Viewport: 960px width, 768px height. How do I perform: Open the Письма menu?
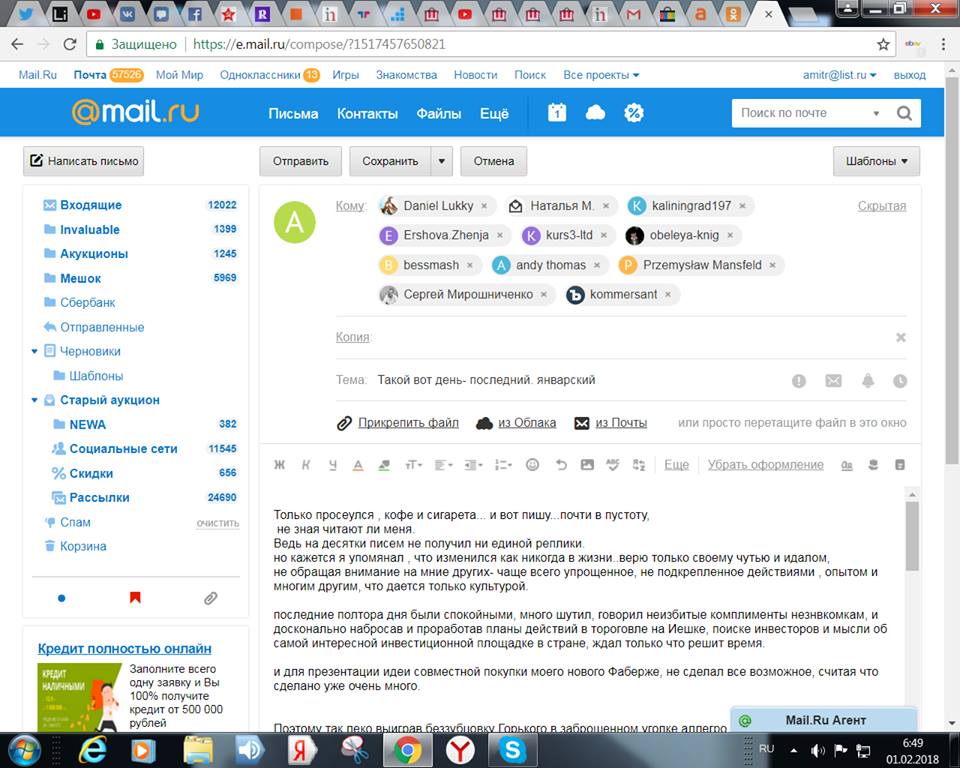pyautogui.click(x=293, y=113)
